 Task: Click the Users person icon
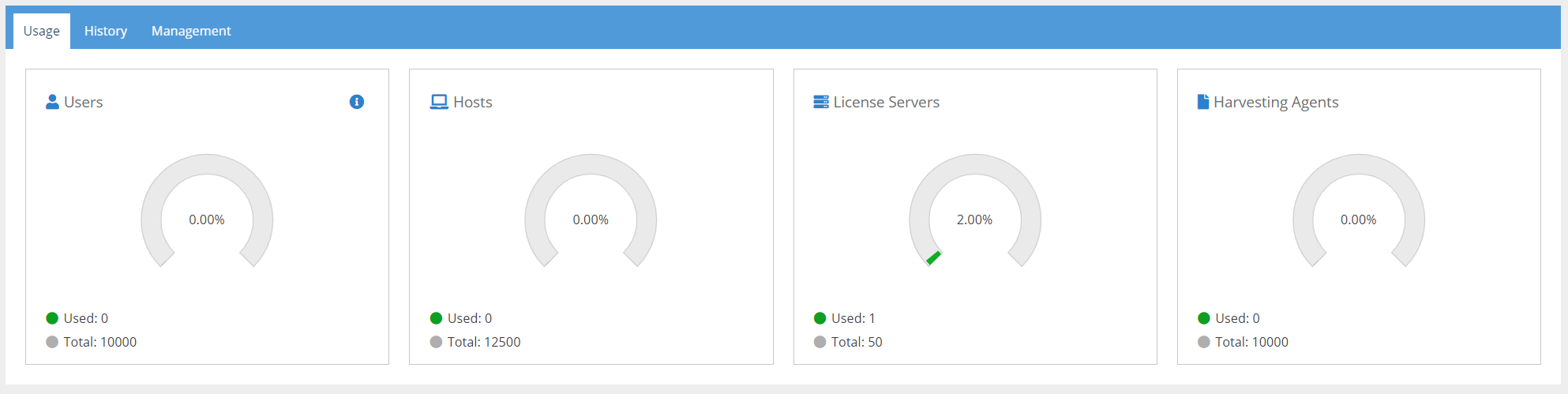[52, 102]
